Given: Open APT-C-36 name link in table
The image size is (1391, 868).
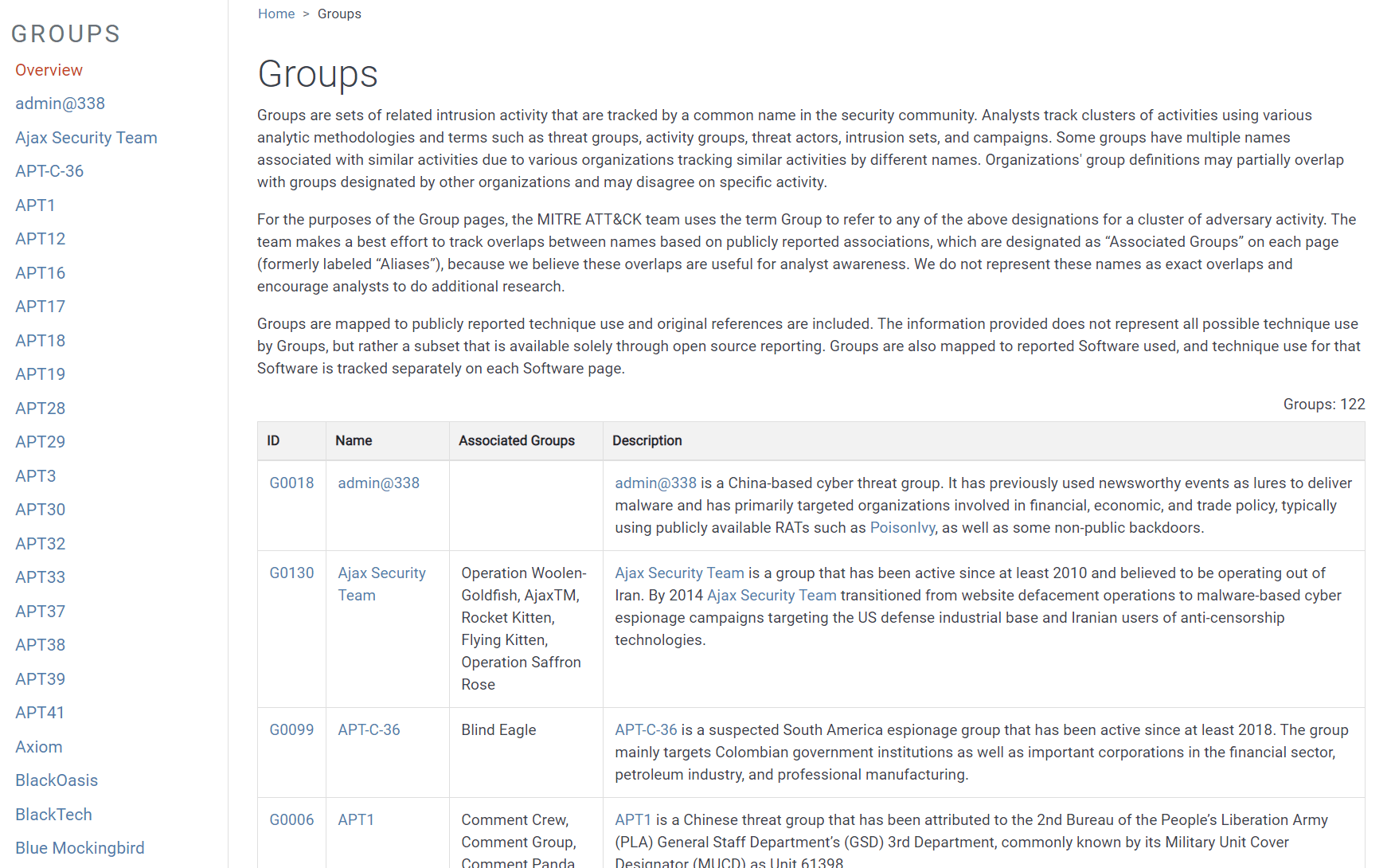Looking at the screenshot, I should coord(369,729).
